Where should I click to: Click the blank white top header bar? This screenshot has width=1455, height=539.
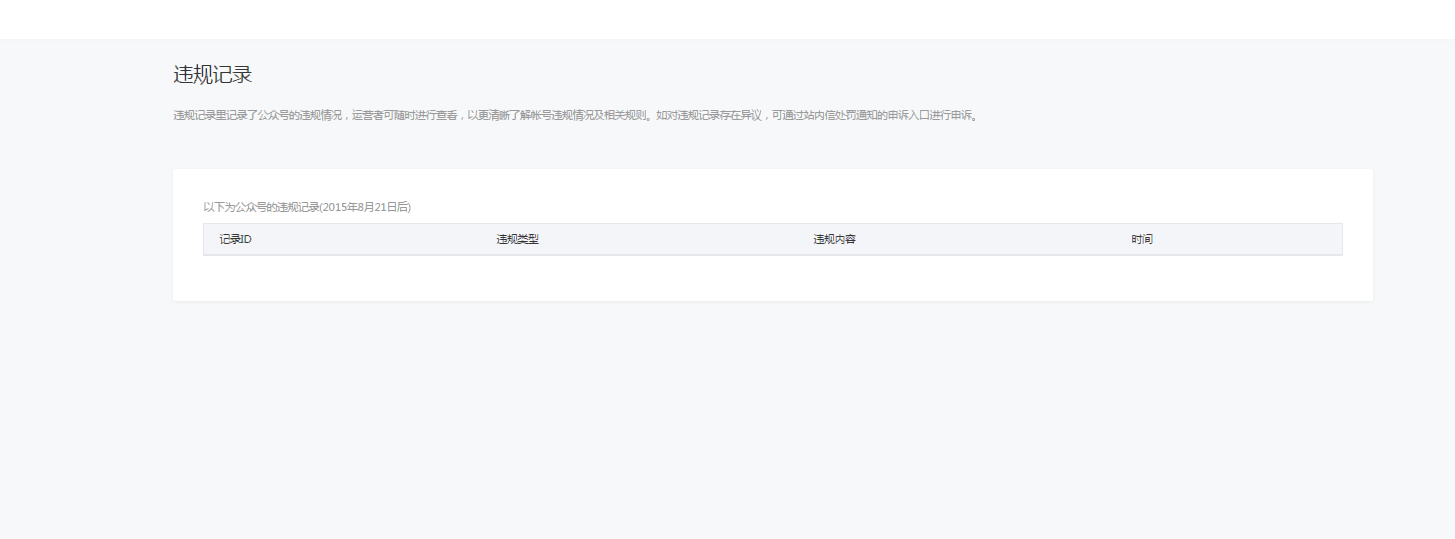pos(727,19)
